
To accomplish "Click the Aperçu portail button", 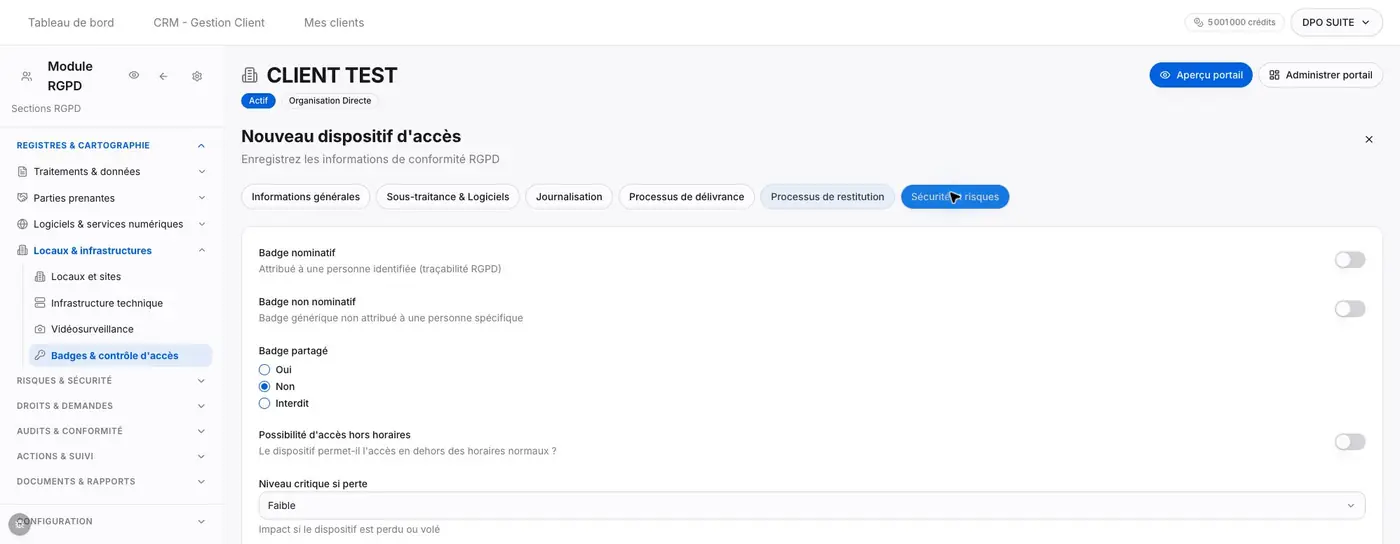I will (1201, 75).
